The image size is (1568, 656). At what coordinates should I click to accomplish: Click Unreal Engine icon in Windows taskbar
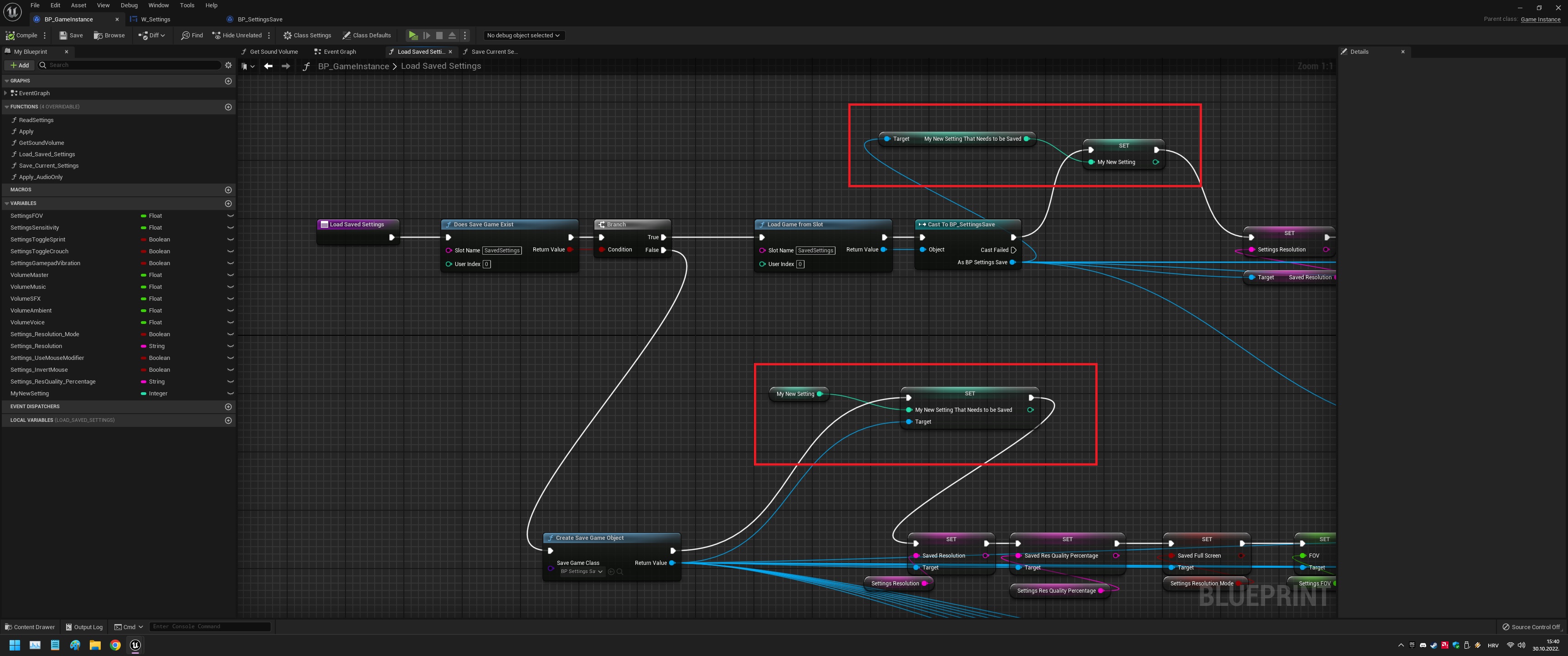coord(135,645)
